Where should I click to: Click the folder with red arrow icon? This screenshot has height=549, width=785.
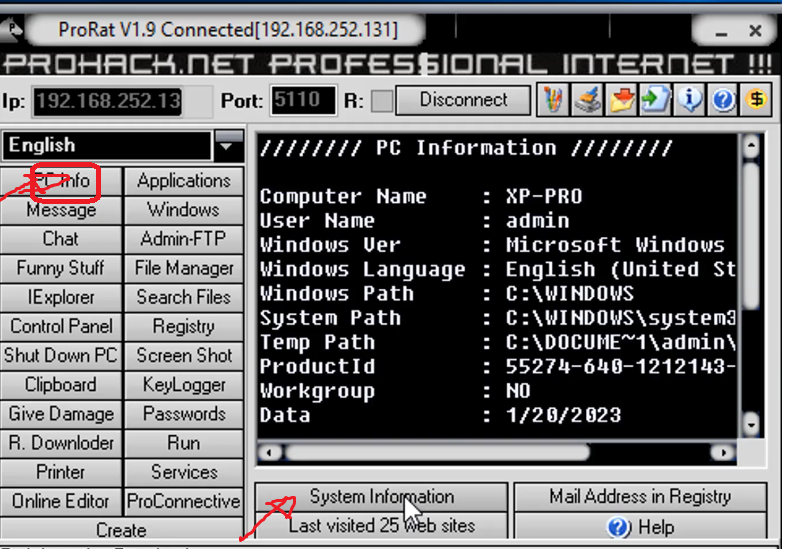coord(621,100)
